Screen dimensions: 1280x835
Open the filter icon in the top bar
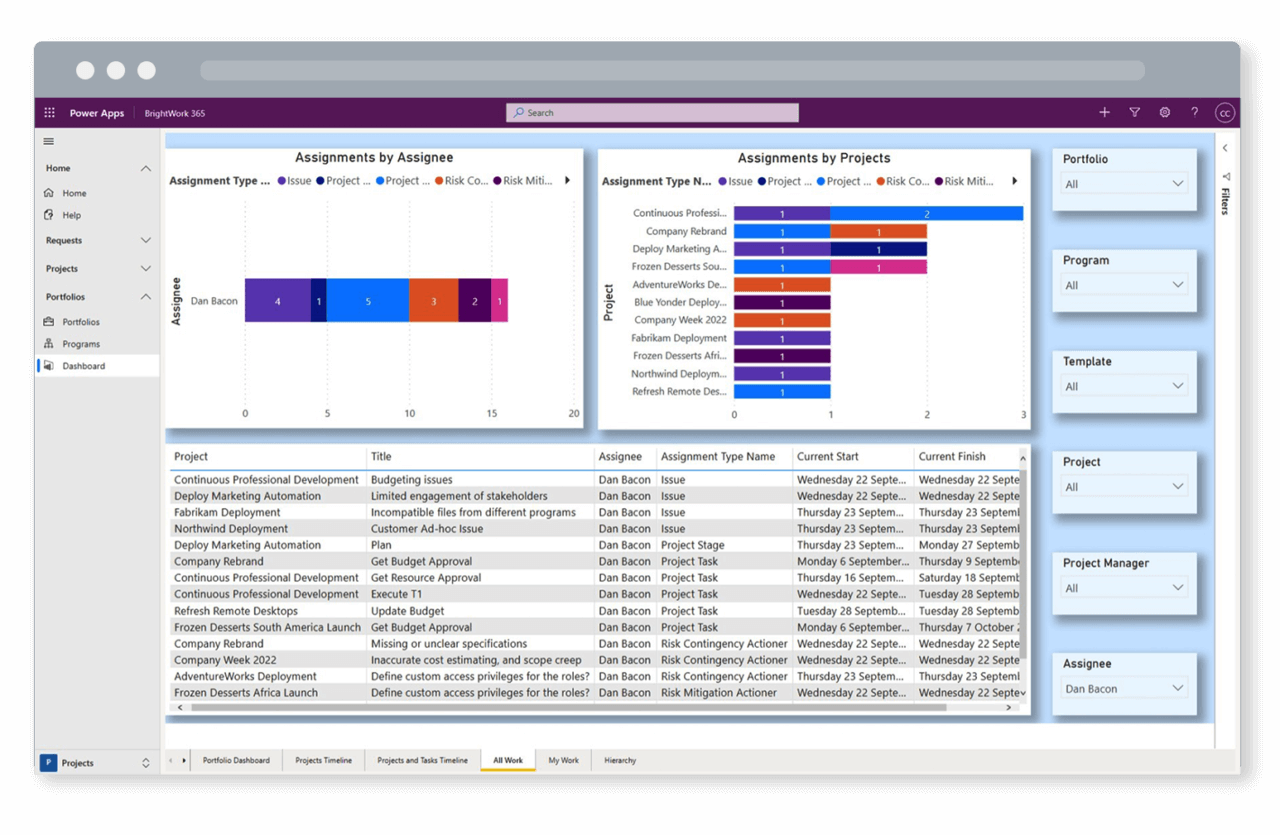click(1134, 112)
